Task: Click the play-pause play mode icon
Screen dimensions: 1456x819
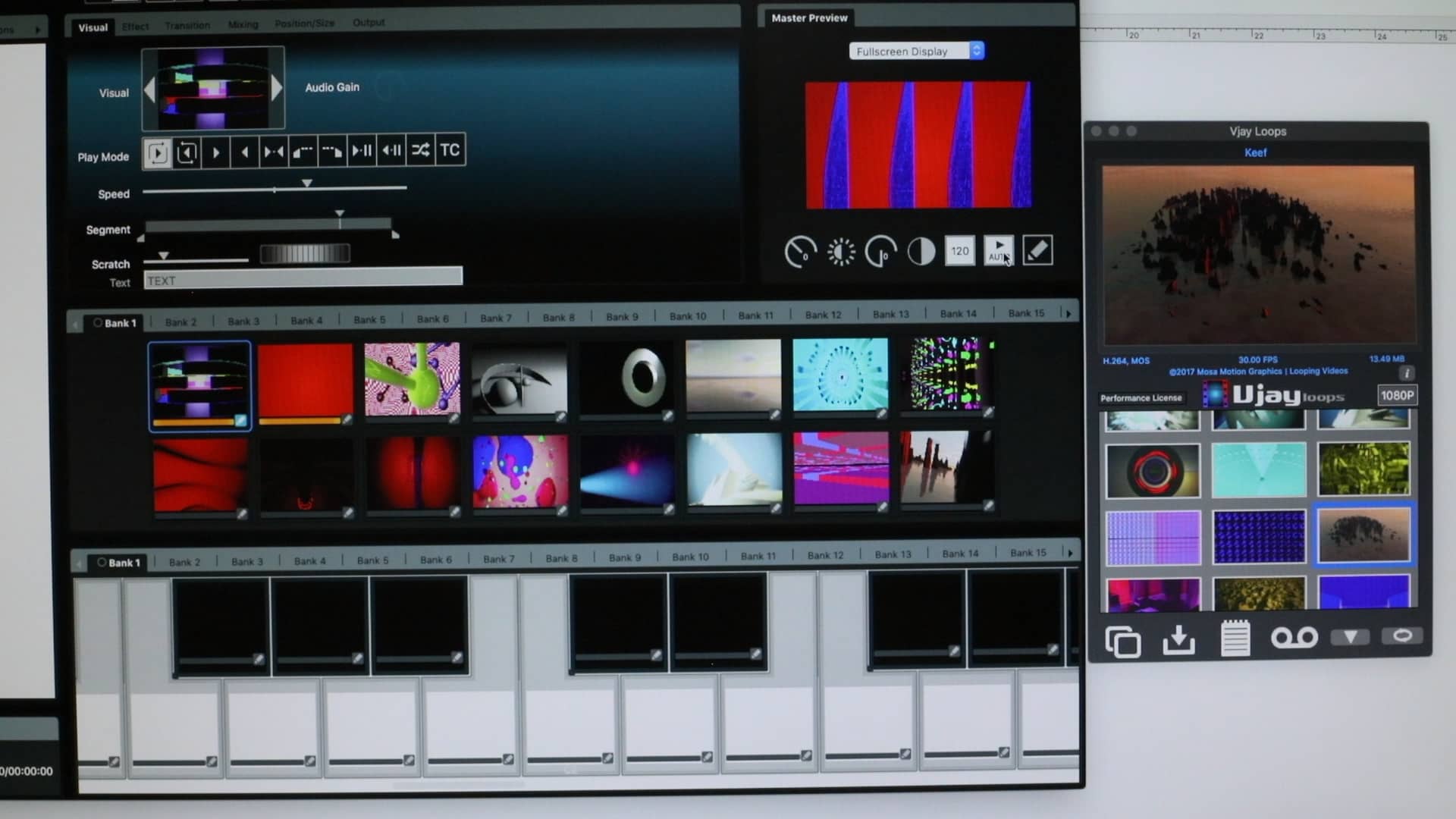Action: coord(361,151)
